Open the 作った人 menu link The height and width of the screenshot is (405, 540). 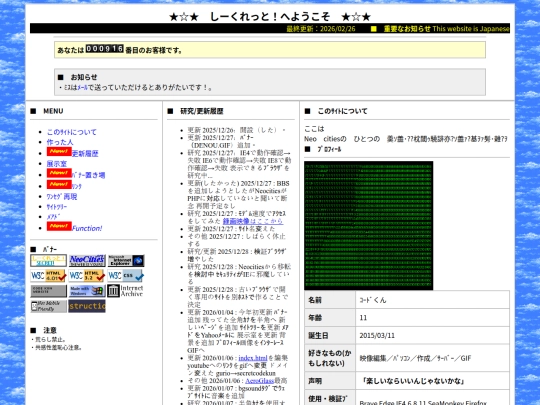[60, 142]
